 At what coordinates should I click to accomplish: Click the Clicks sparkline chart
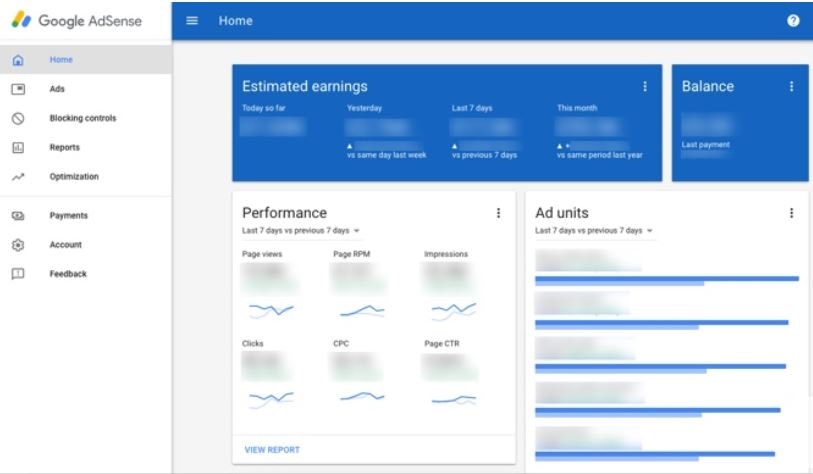(271, 399)
